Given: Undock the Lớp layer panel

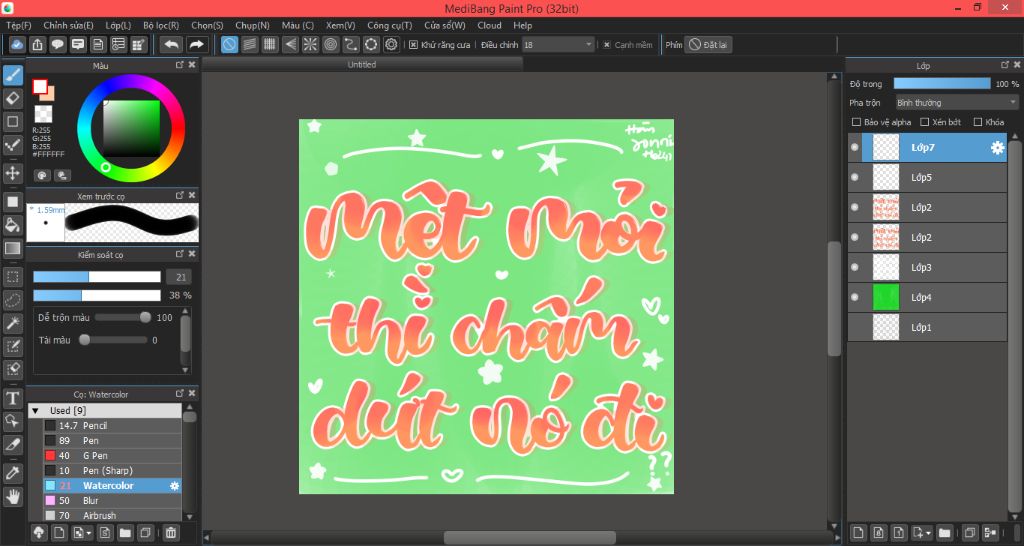Looking at the screenshot, I should coord(1005,65).
